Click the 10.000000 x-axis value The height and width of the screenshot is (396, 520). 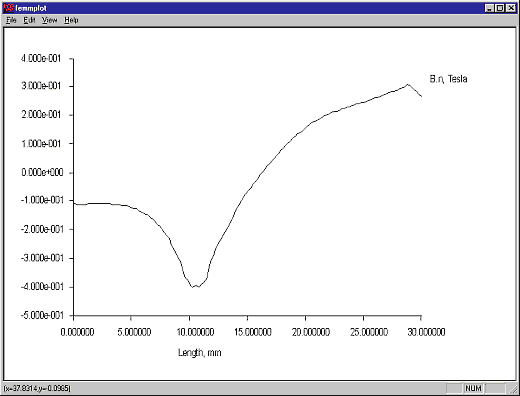click(195, 332)
